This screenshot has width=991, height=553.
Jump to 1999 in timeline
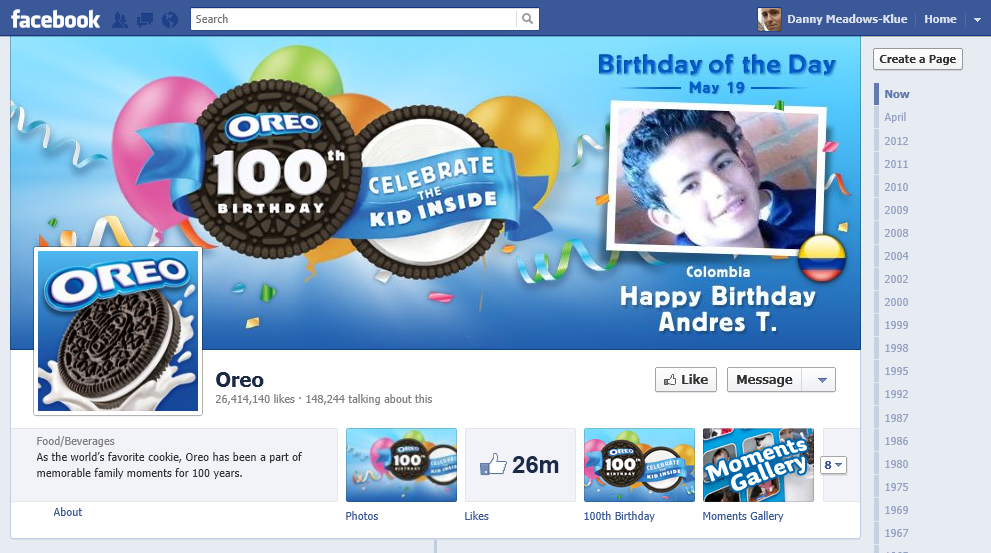coord(896,325)
